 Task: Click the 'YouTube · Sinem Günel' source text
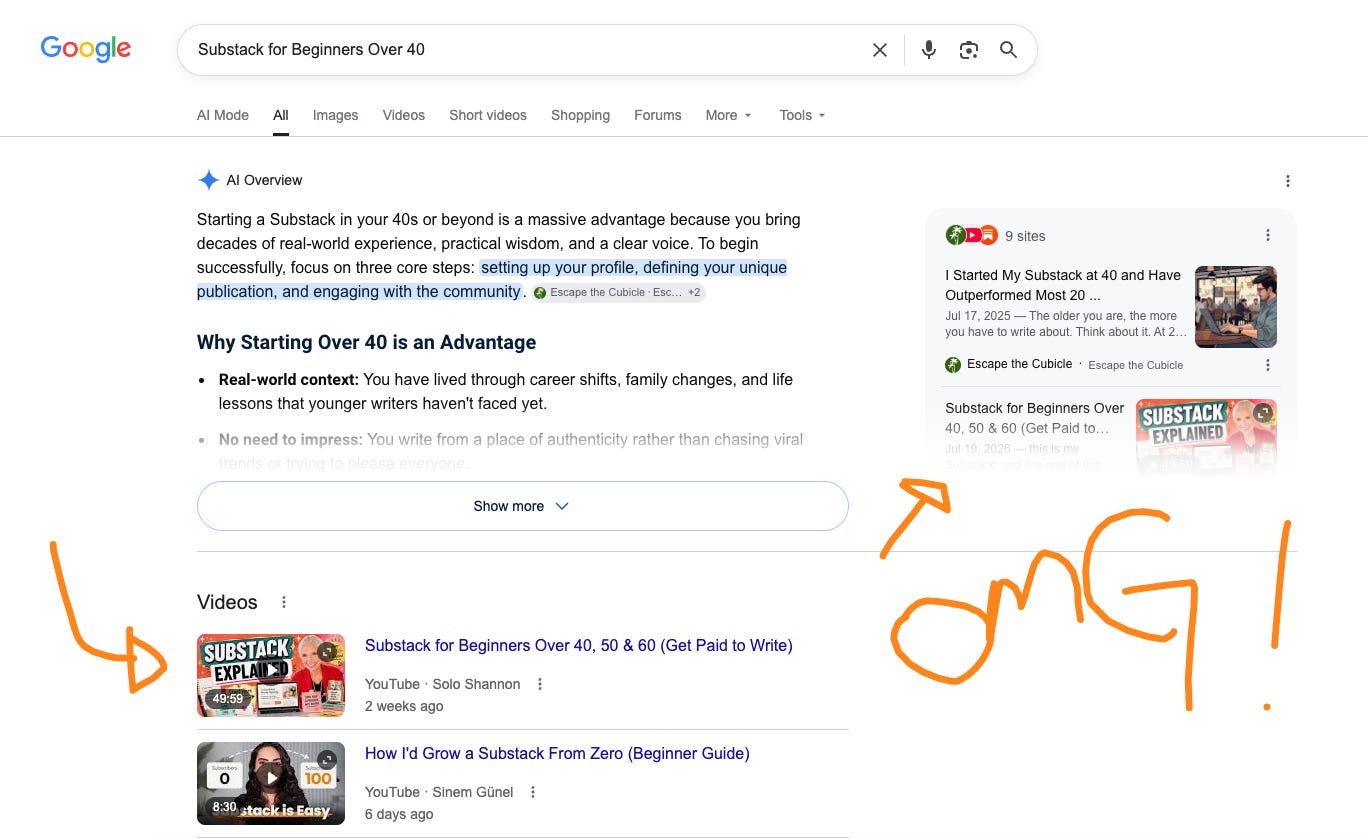(x=439, y=792)
